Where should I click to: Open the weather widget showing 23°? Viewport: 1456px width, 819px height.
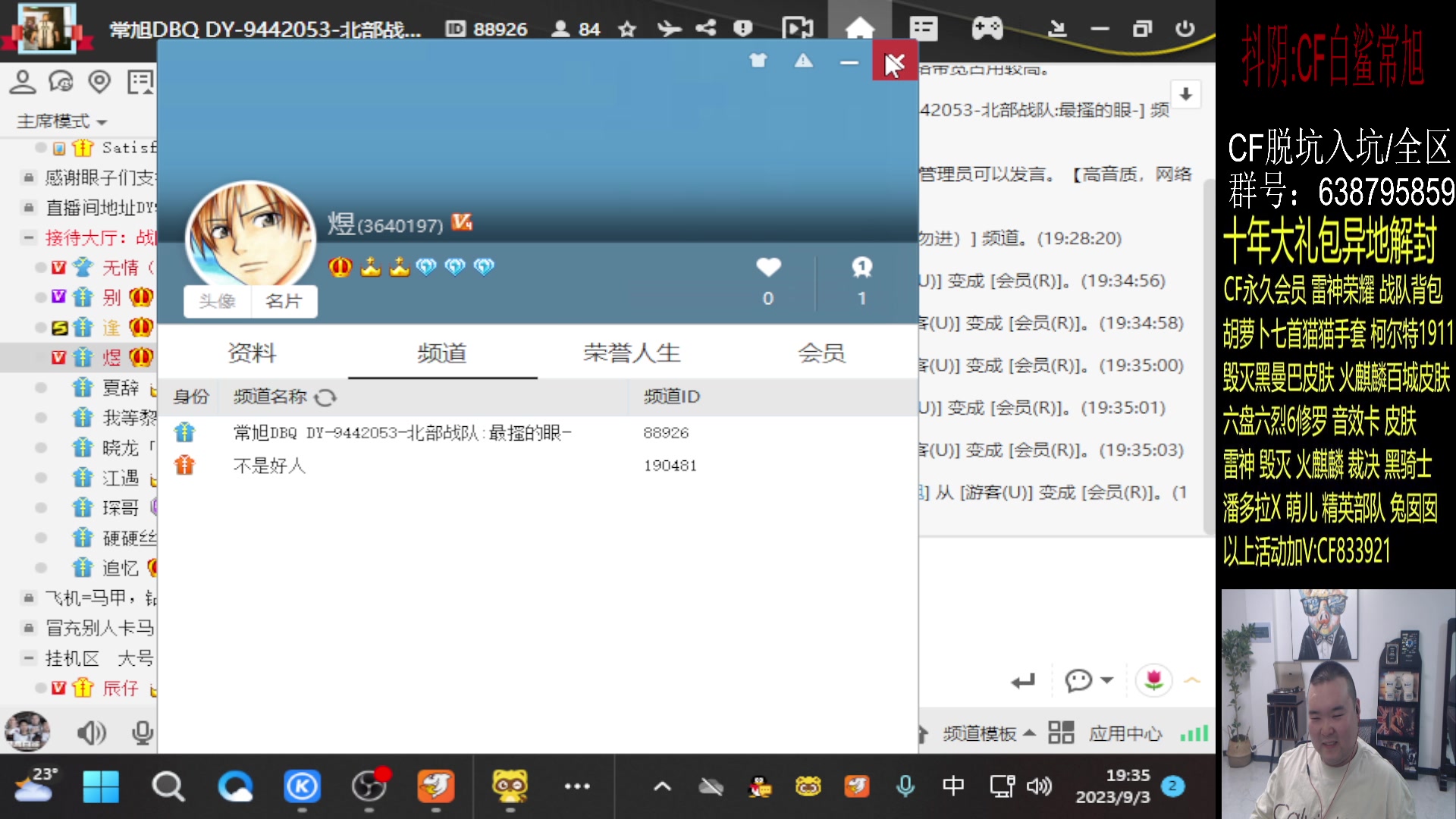click(34, 785)
